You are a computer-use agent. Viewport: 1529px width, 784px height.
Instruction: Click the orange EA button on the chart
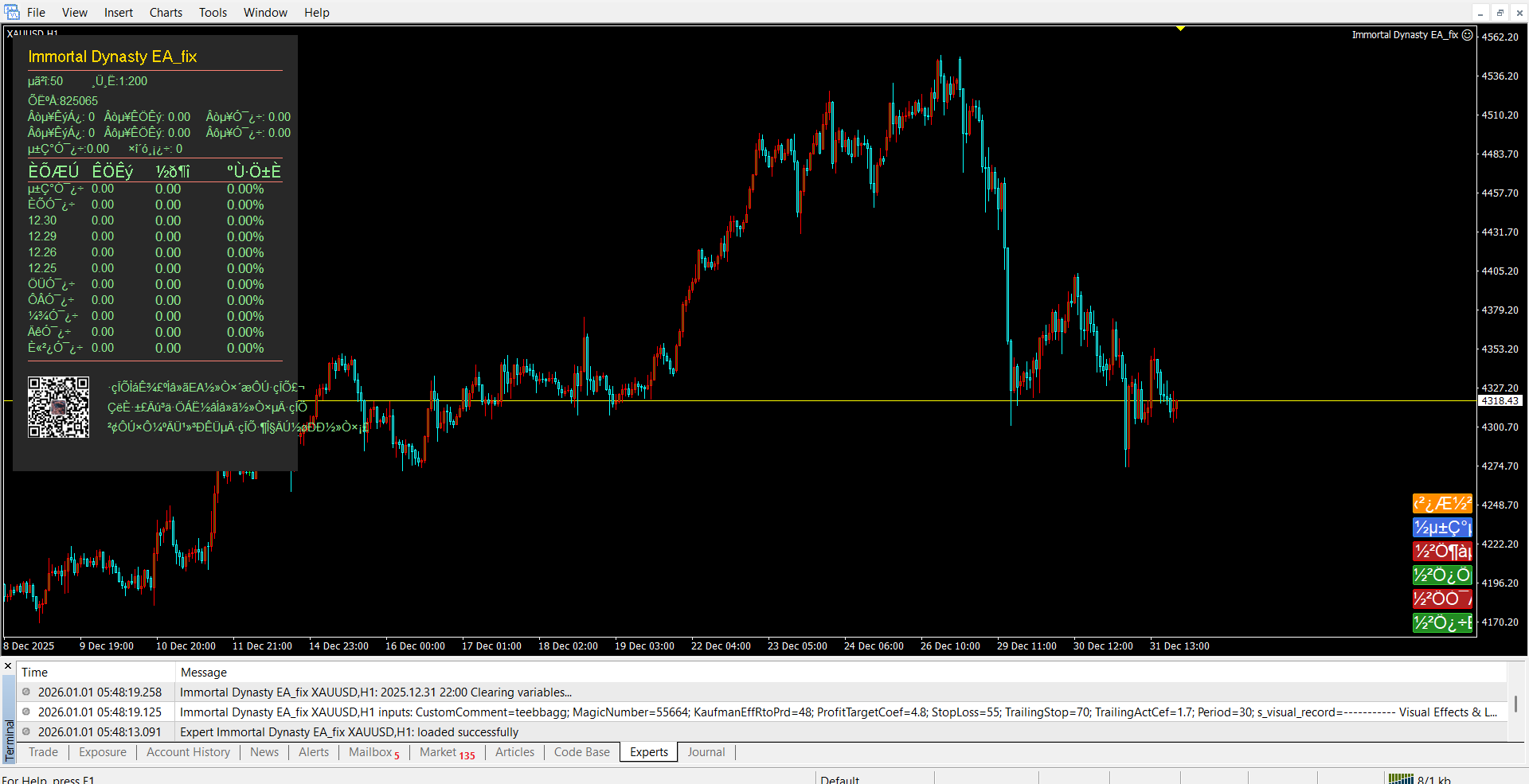click(x=1442, y=504)
